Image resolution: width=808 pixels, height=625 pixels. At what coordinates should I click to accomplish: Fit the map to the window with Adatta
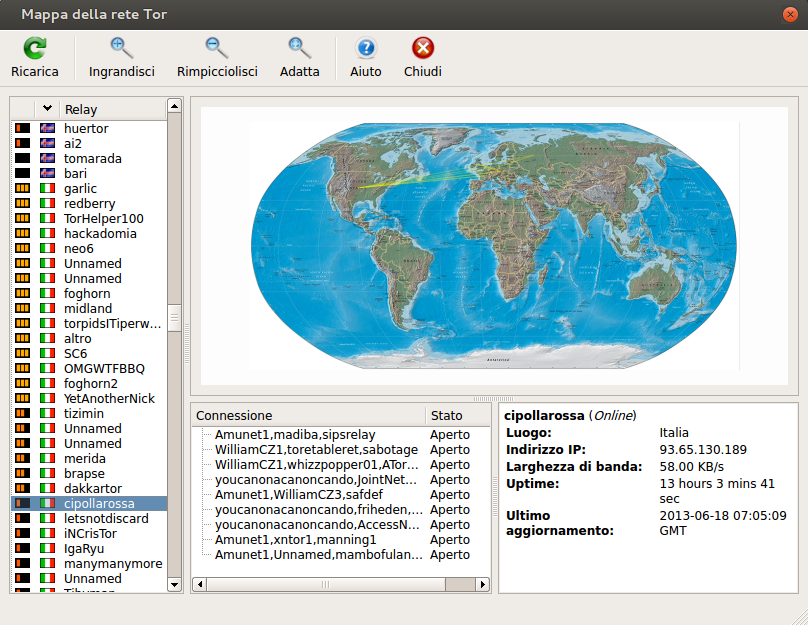pos(299,57)
